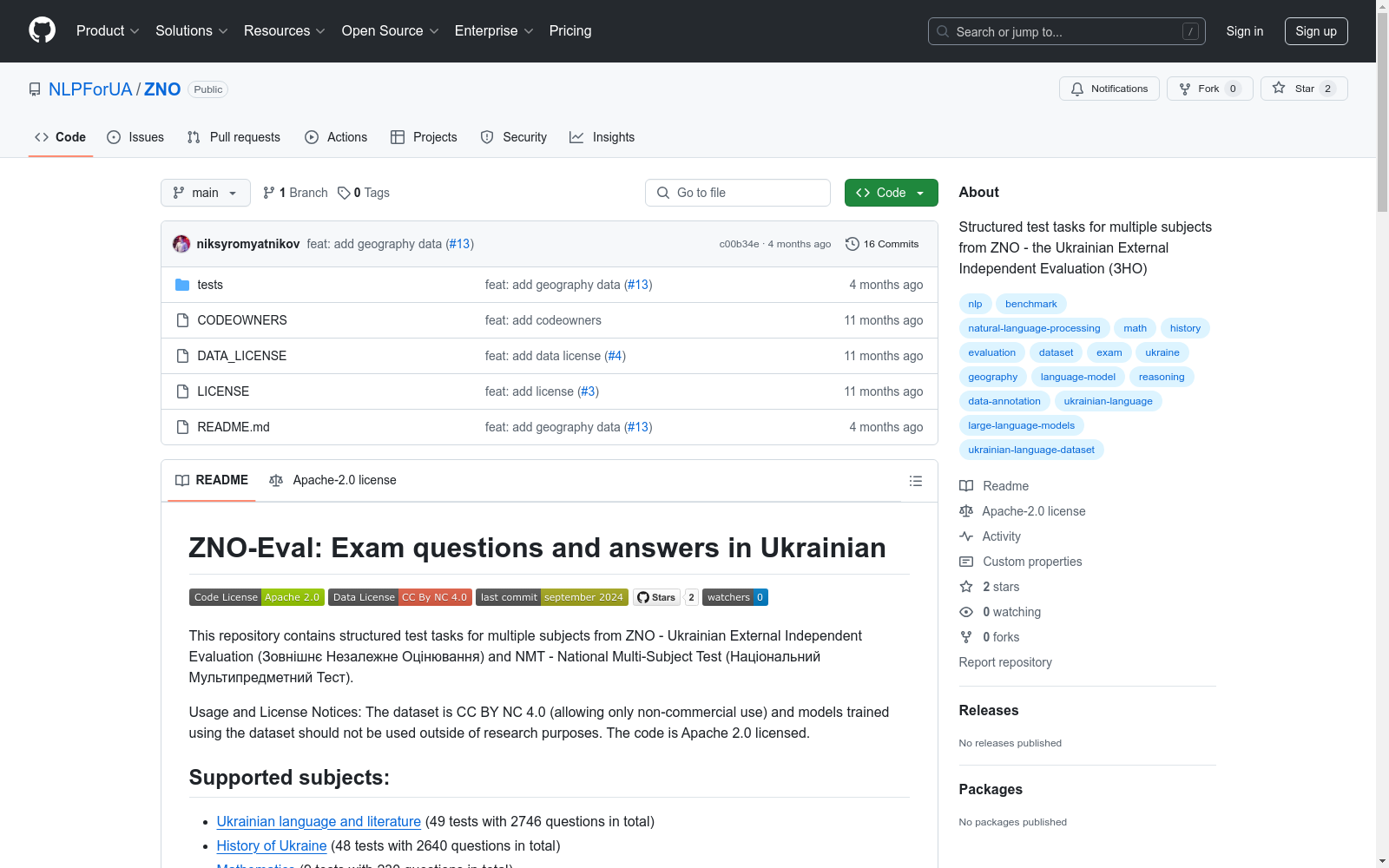1389x868 pixels.
Task: Expand the Resources menu
Action: pos(285,30)
